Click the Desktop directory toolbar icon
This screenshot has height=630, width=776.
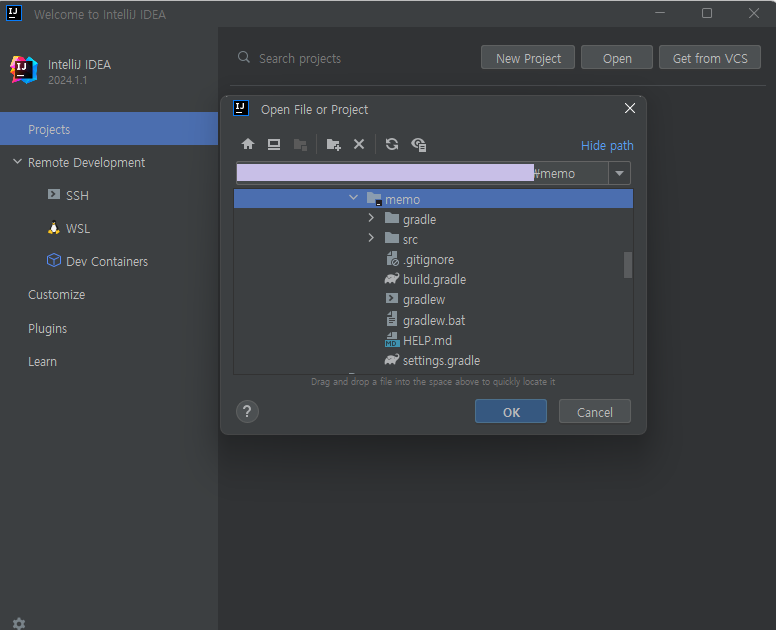coord(274,144)
